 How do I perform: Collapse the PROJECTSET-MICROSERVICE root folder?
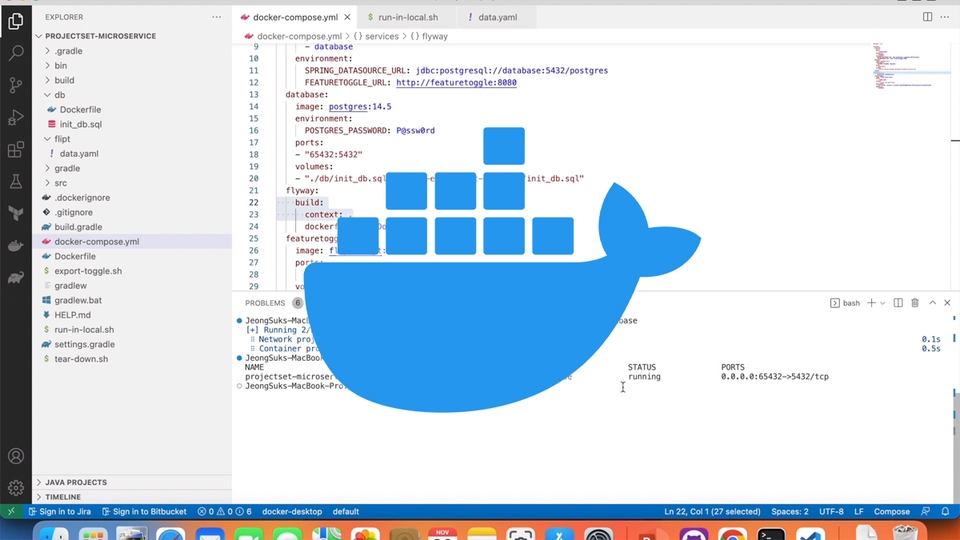coord(100,36)
